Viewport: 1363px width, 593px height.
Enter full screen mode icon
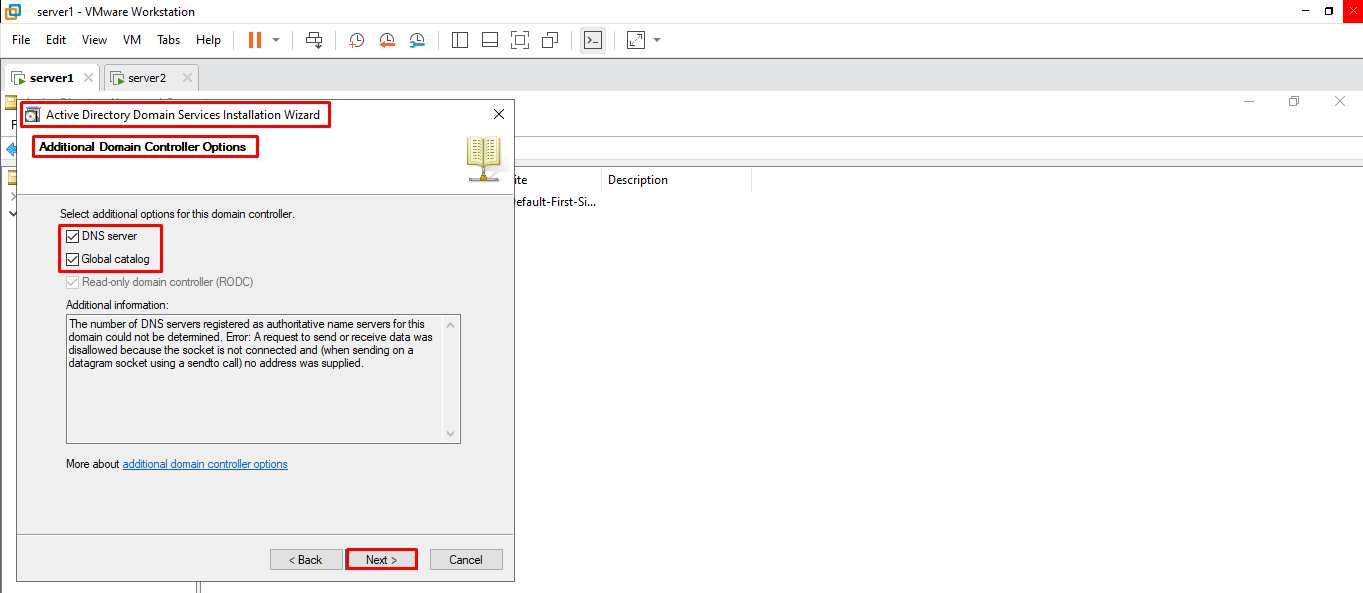(520, 40)
